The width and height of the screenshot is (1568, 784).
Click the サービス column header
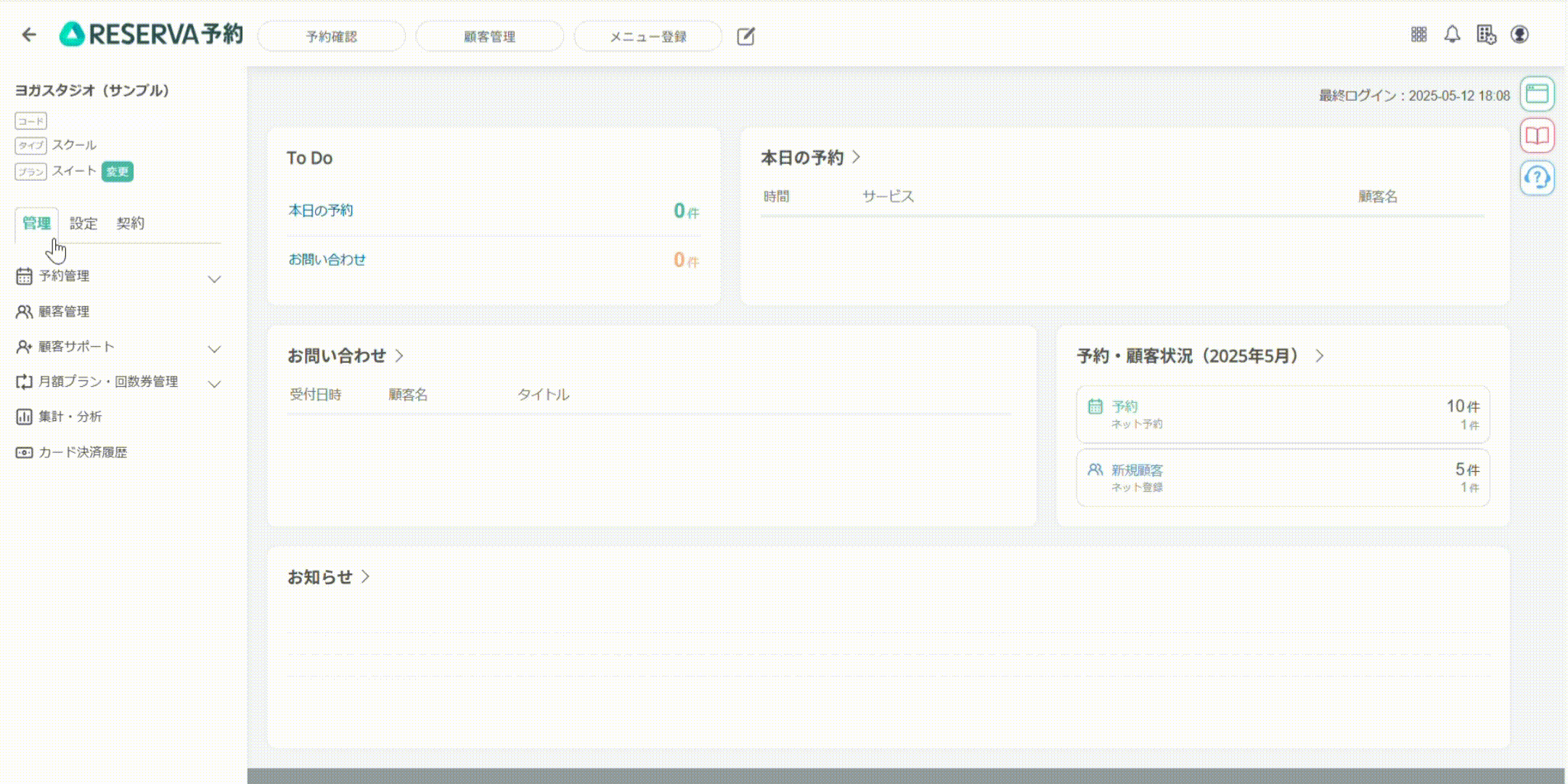pyautogui.click(x=888, y=196)
